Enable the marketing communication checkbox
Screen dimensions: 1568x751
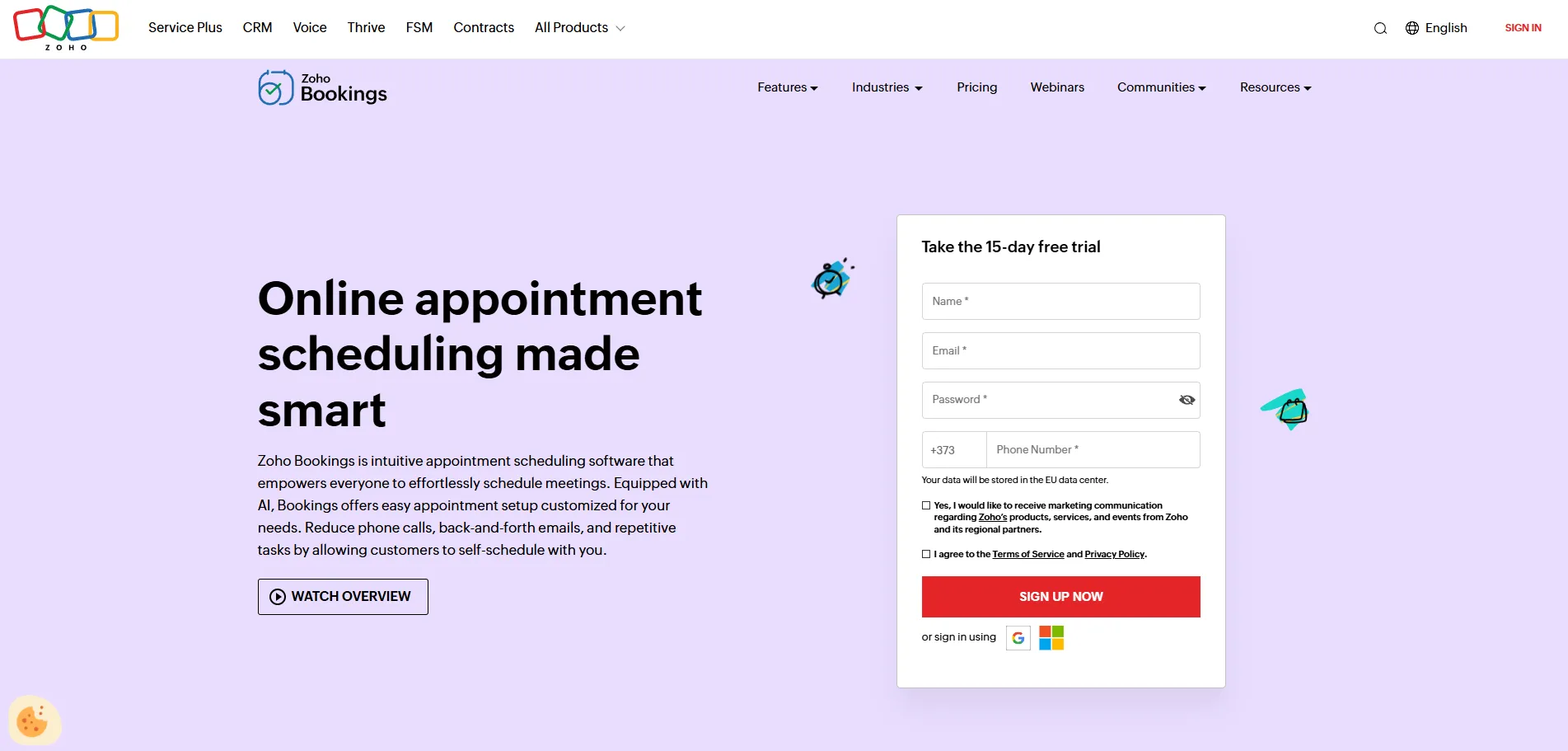click(926, 505)
